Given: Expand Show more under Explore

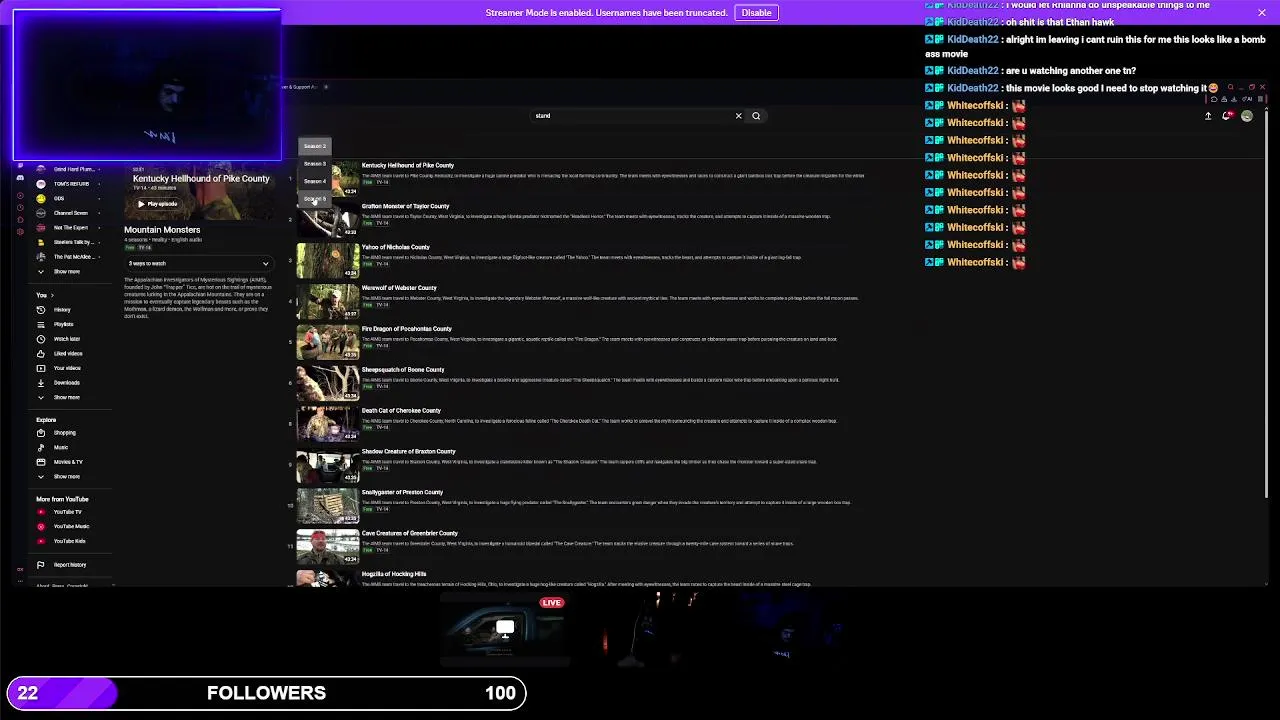Looking at the screenshot, I should click(x=66, y=477).
